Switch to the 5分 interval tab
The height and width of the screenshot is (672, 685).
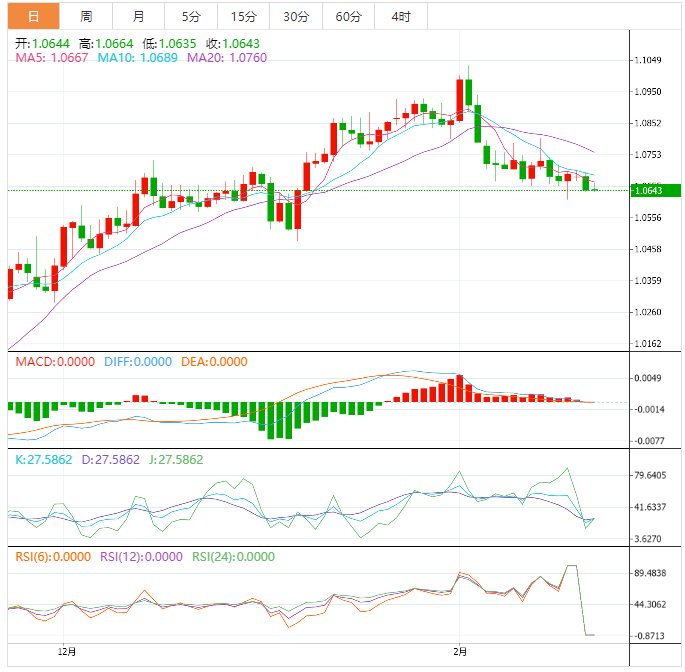pos(190,16)
